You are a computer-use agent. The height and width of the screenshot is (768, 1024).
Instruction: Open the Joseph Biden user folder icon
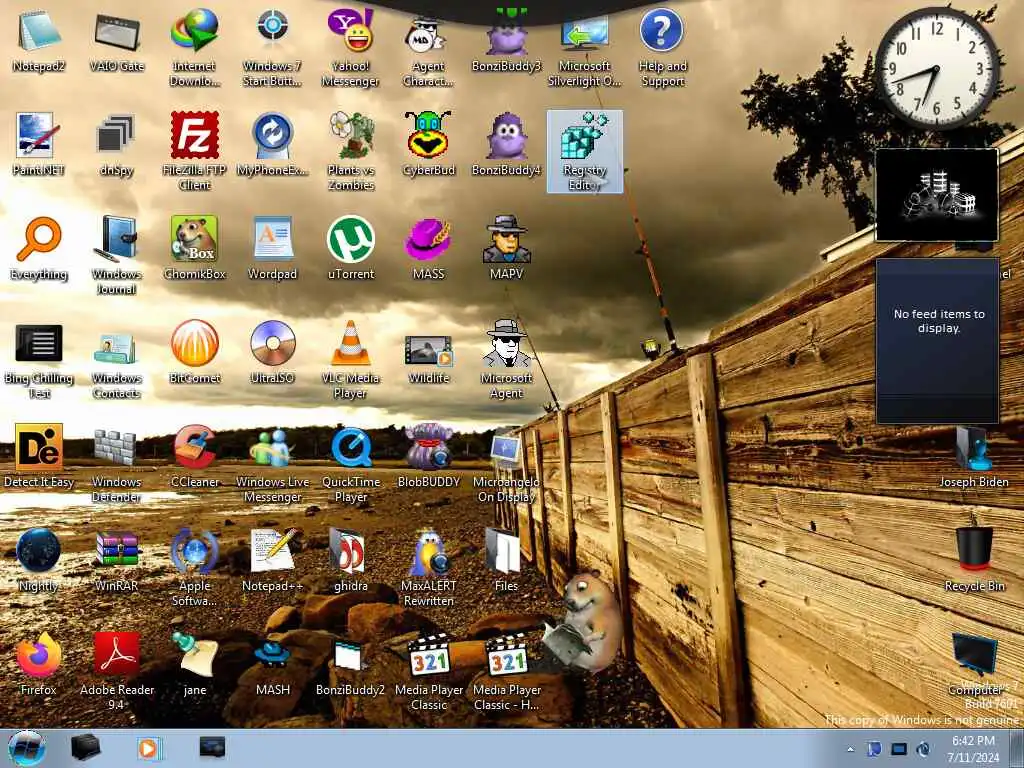pyautogui.click(x=974, y=457)
